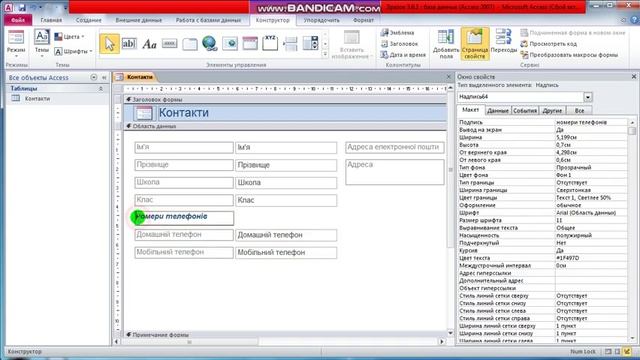Choose the text box (ab|) control
640x360 pixels.
(x=129, y=44)
